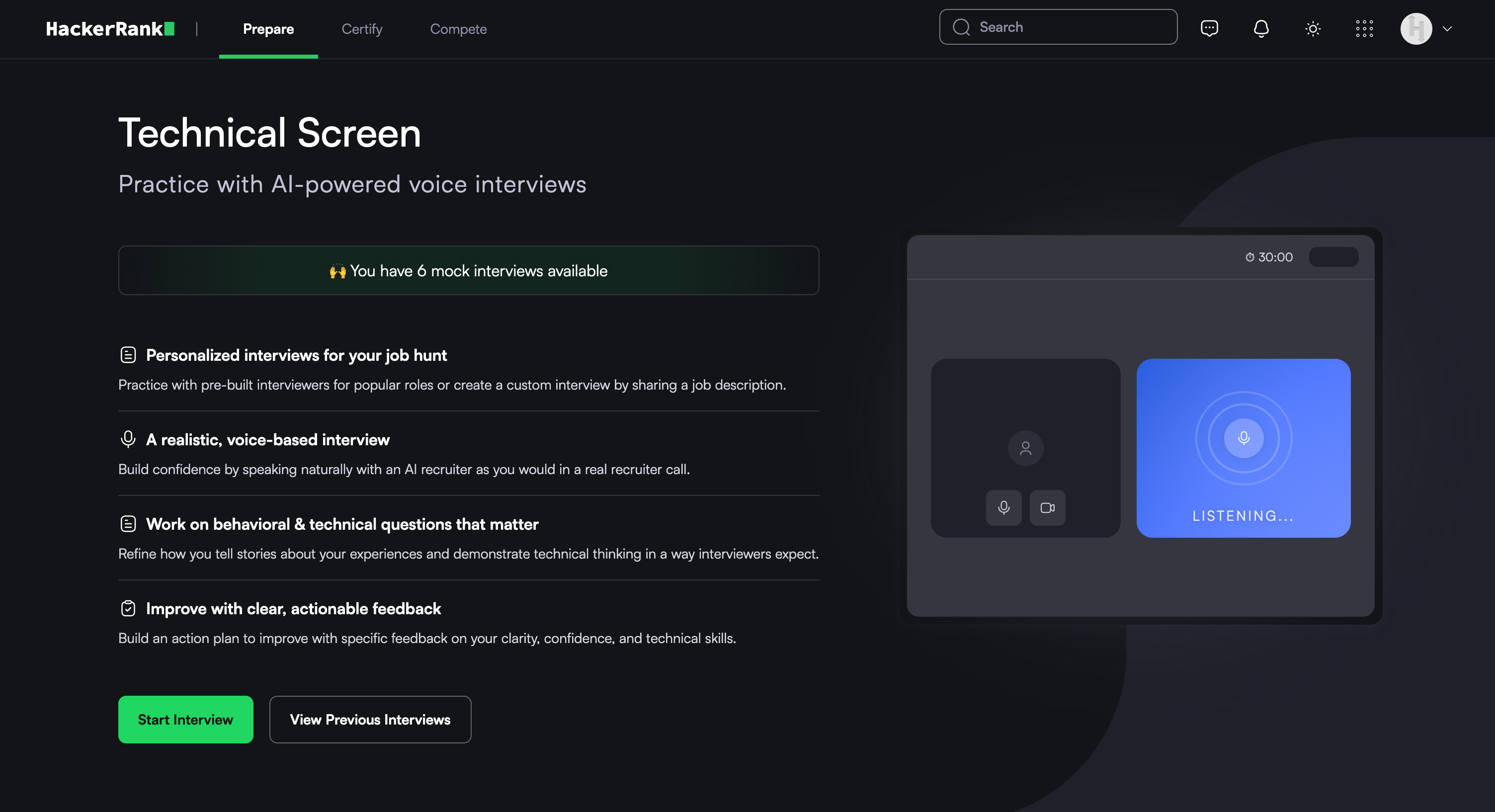
Task: Expand the profile dropdown chevron
Action: point(1447,28)
